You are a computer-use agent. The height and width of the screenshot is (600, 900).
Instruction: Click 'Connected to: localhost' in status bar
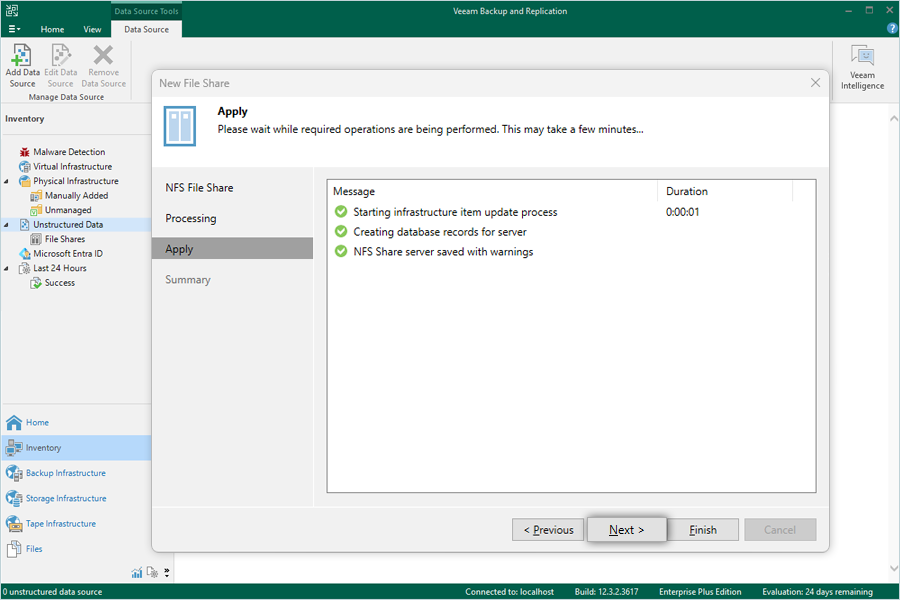pos(510,592)
